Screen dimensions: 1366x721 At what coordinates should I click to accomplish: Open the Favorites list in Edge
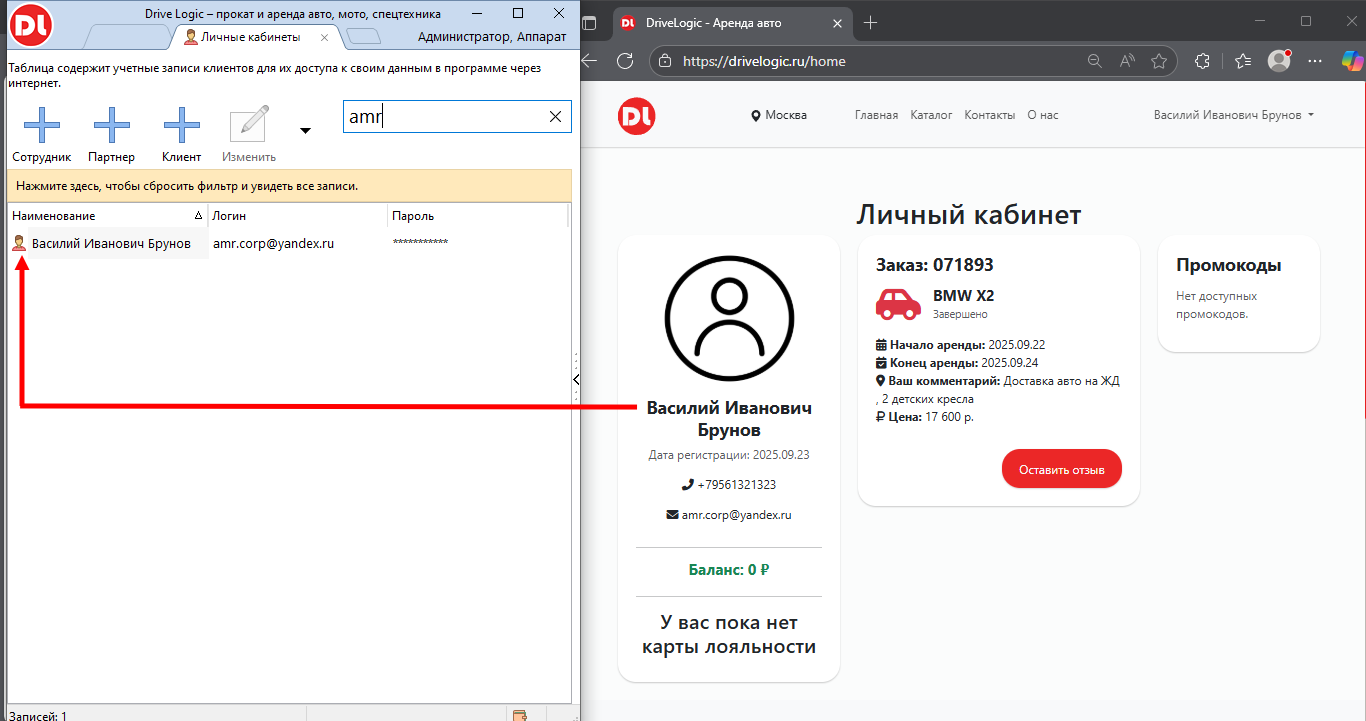pyautogui.click(x=1243, y=61)
